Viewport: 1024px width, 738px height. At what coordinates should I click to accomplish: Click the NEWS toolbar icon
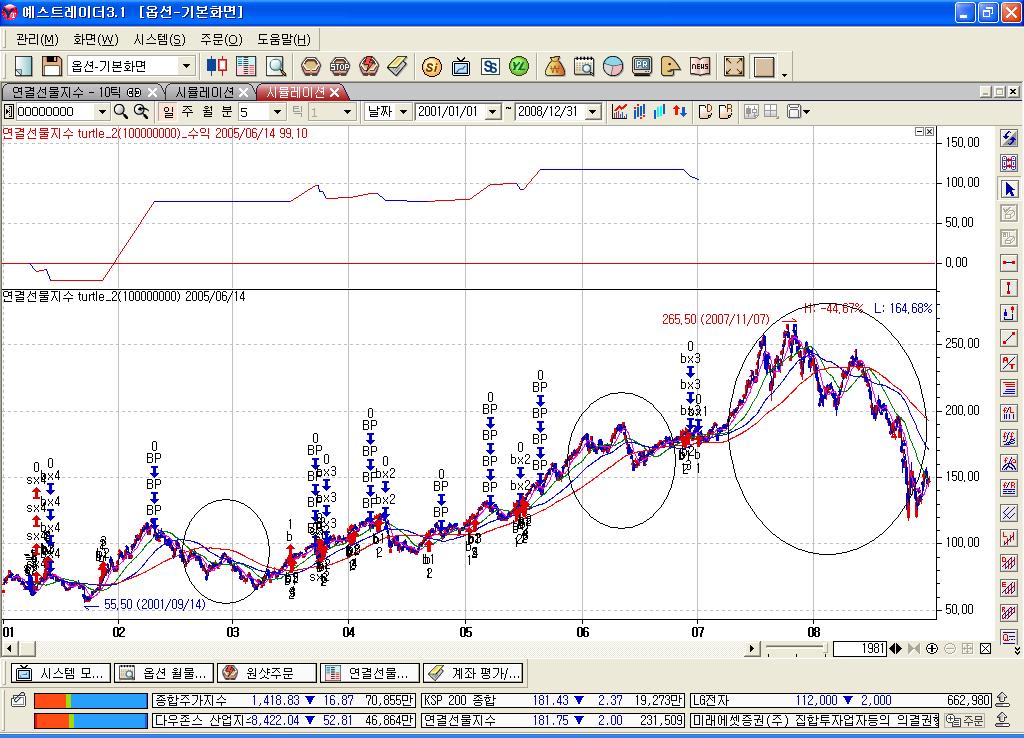(699, 66)
